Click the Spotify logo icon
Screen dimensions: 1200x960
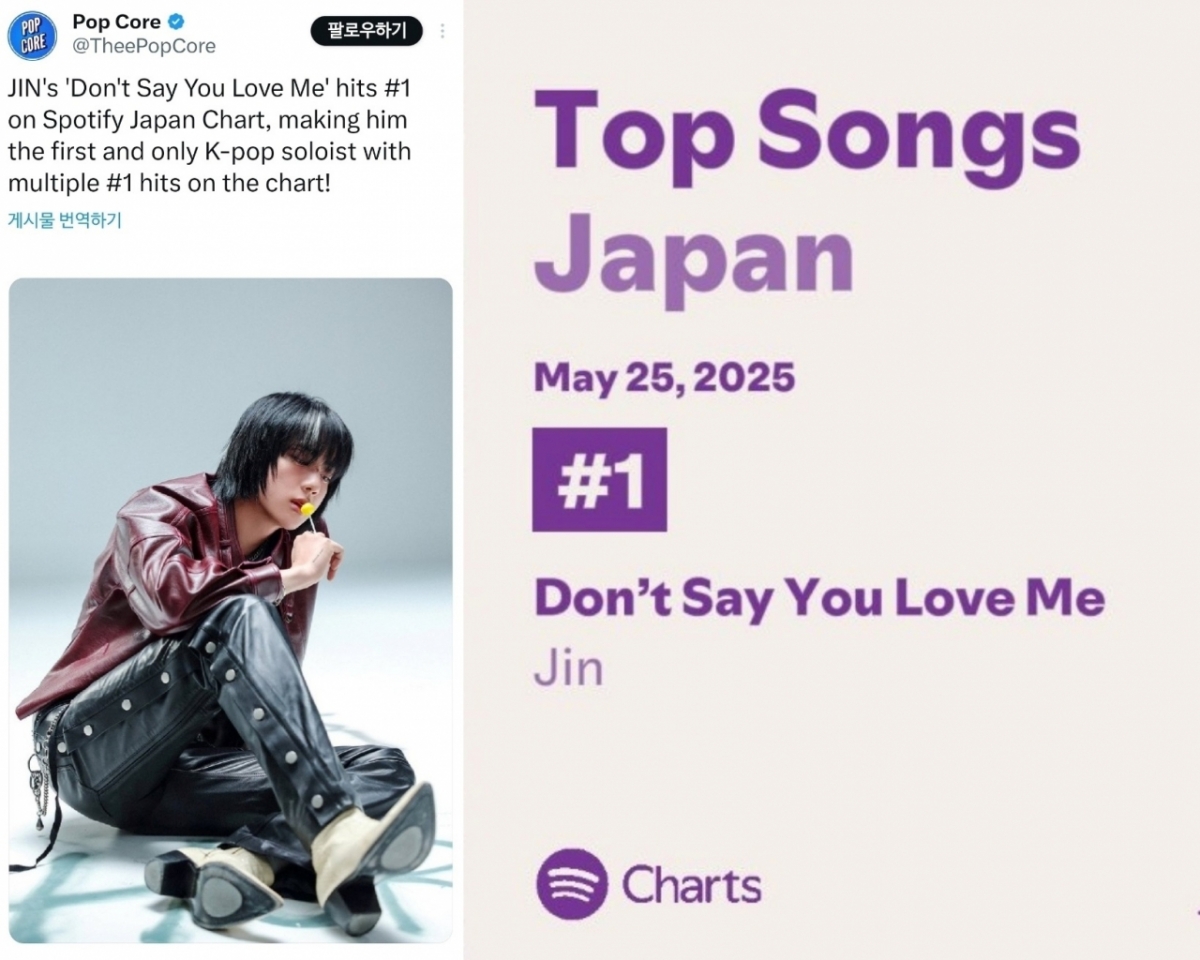tap(571, 884)
